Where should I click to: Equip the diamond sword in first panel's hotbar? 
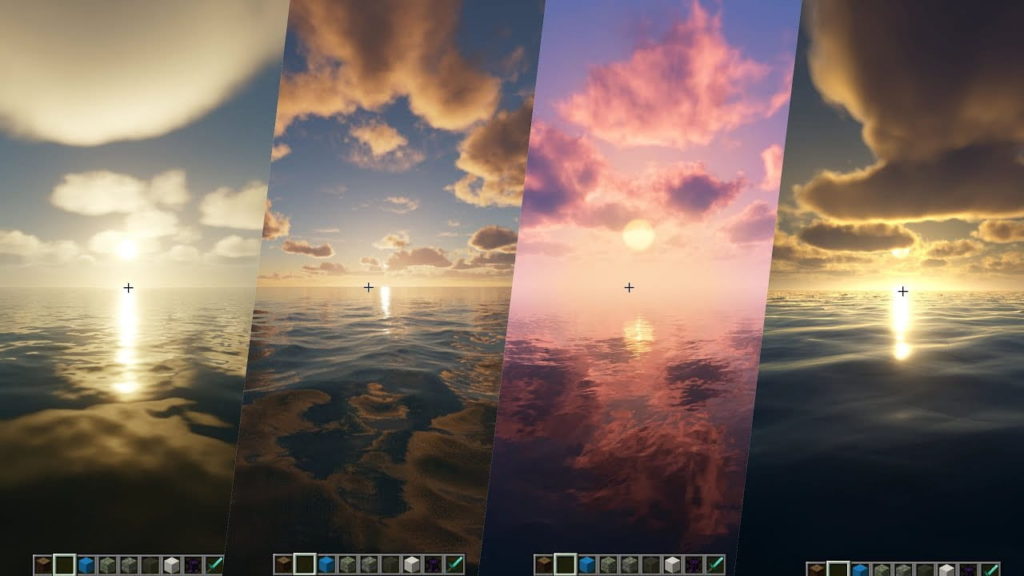(x=214, y=565)
